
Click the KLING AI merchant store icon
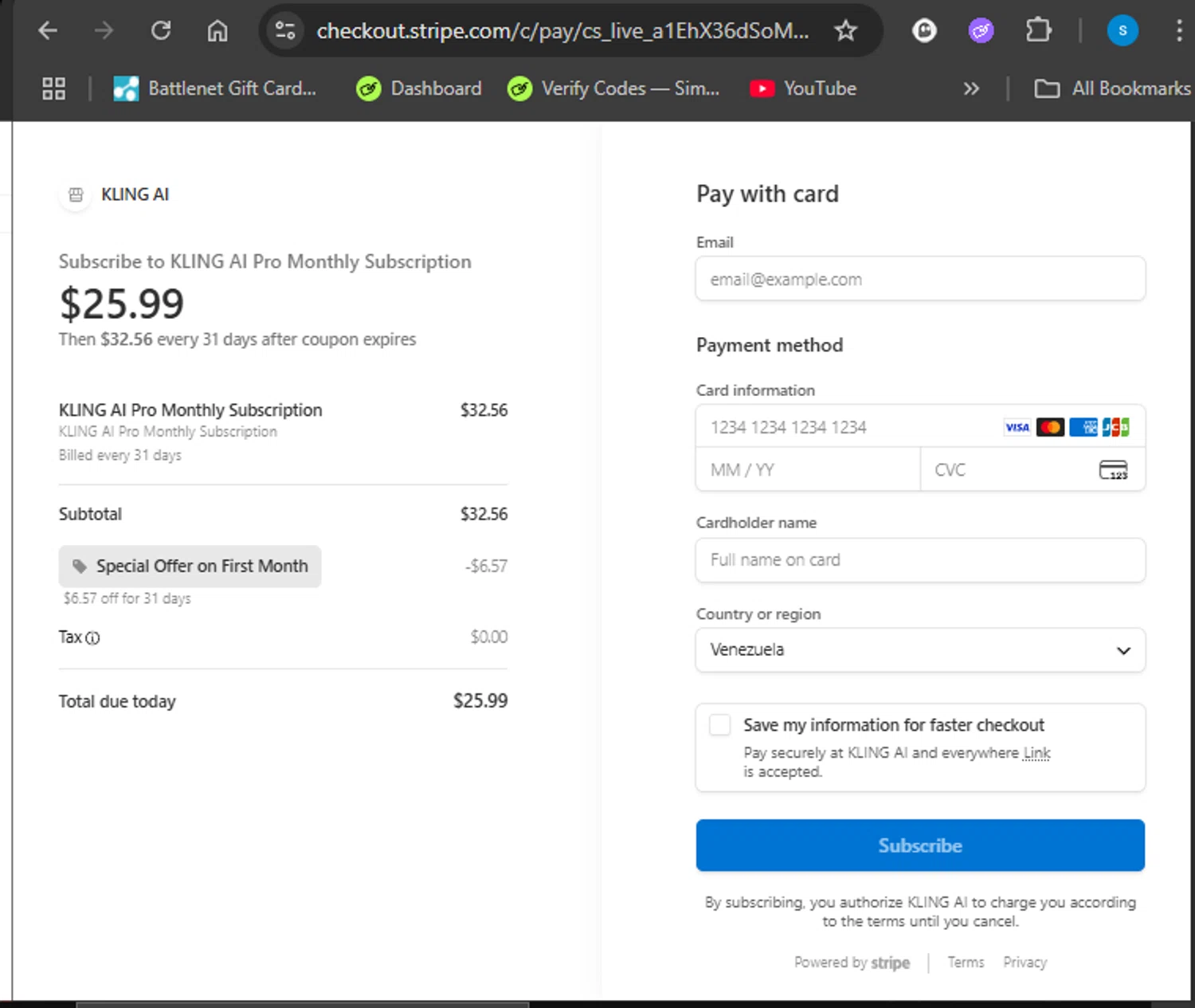pos(76,194)
